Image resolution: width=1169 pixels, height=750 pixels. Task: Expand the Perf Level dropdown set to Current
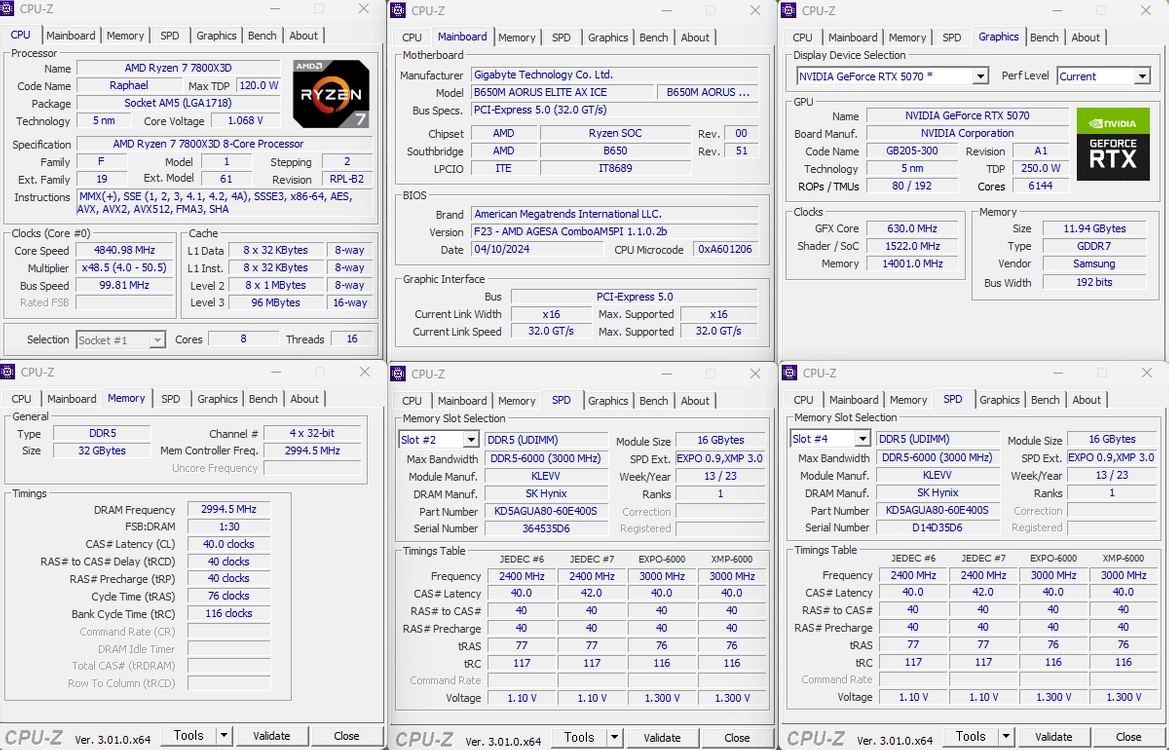coord(1103,76)
